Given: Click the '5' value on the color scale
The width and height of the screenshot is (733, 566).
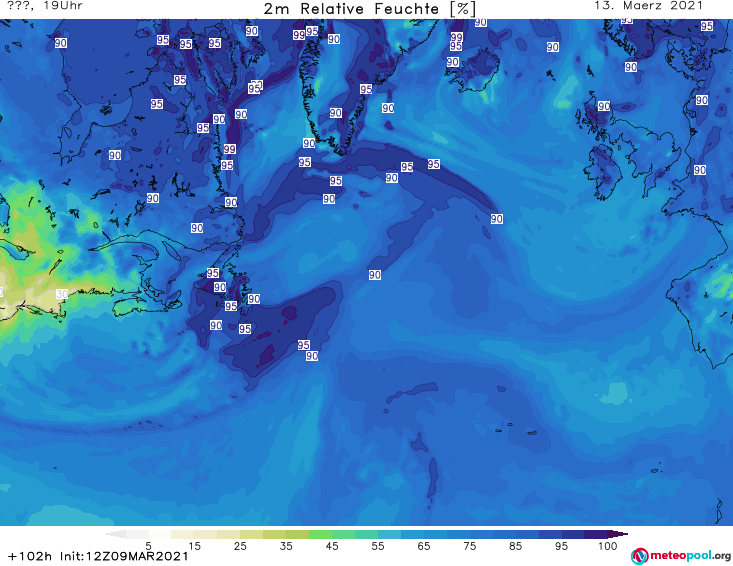Looking at the screenshot, I should click(148, 546).
